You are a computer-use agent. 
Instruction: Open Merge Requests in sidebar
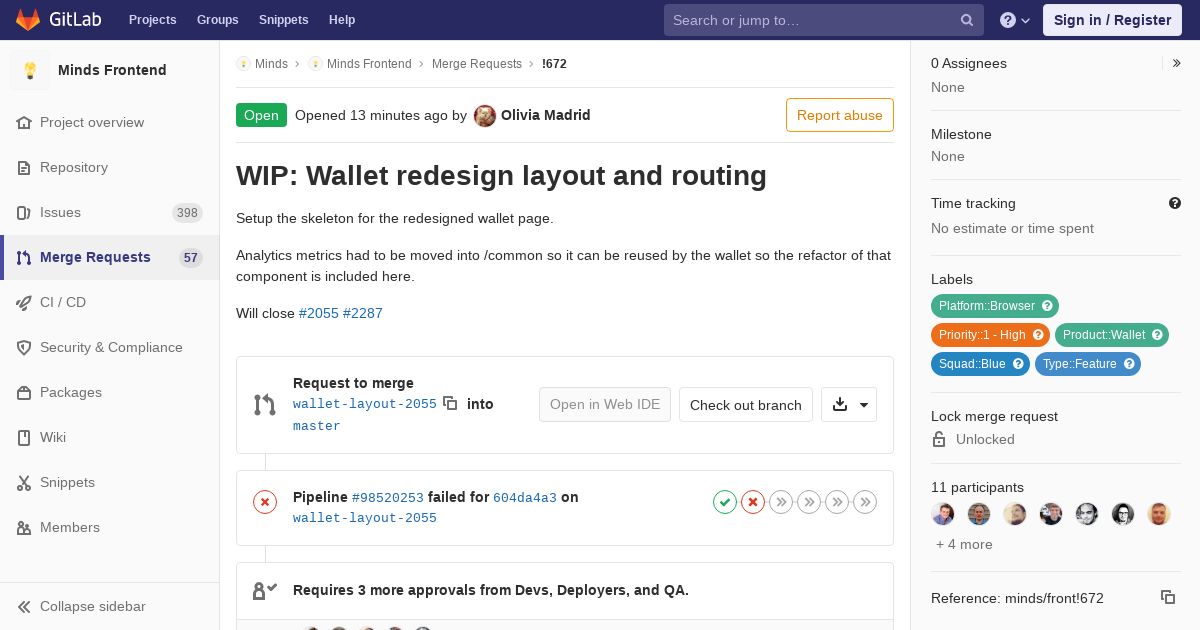[109, 257]
